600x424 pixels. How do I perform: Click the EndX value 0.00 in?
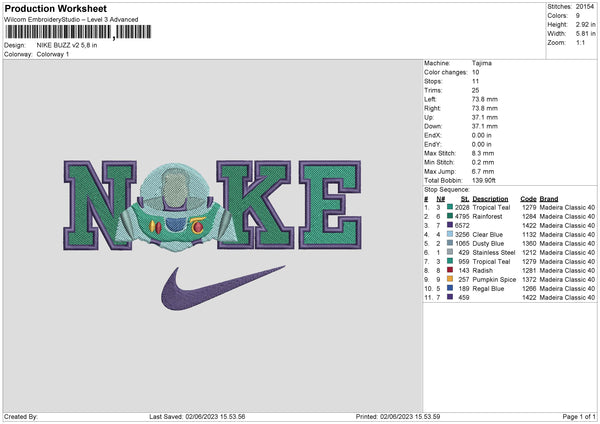coord(482,135)
